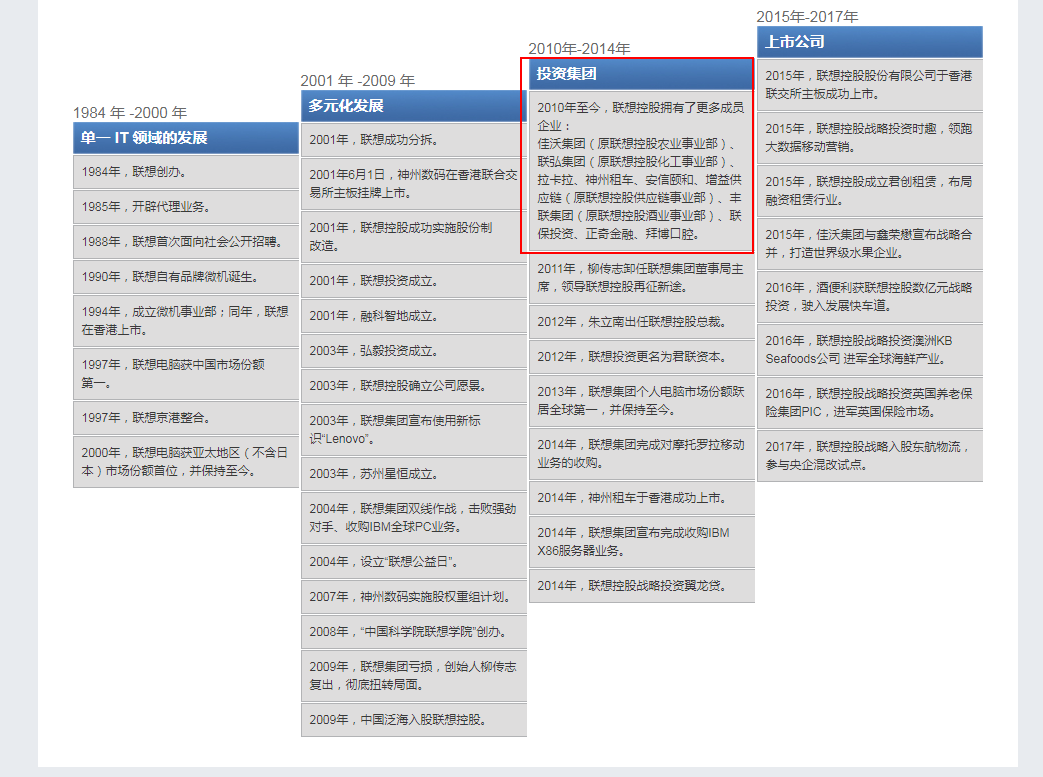Click the row 1984年，联想创办
The image size is (1043, 777).
point(186,172)
